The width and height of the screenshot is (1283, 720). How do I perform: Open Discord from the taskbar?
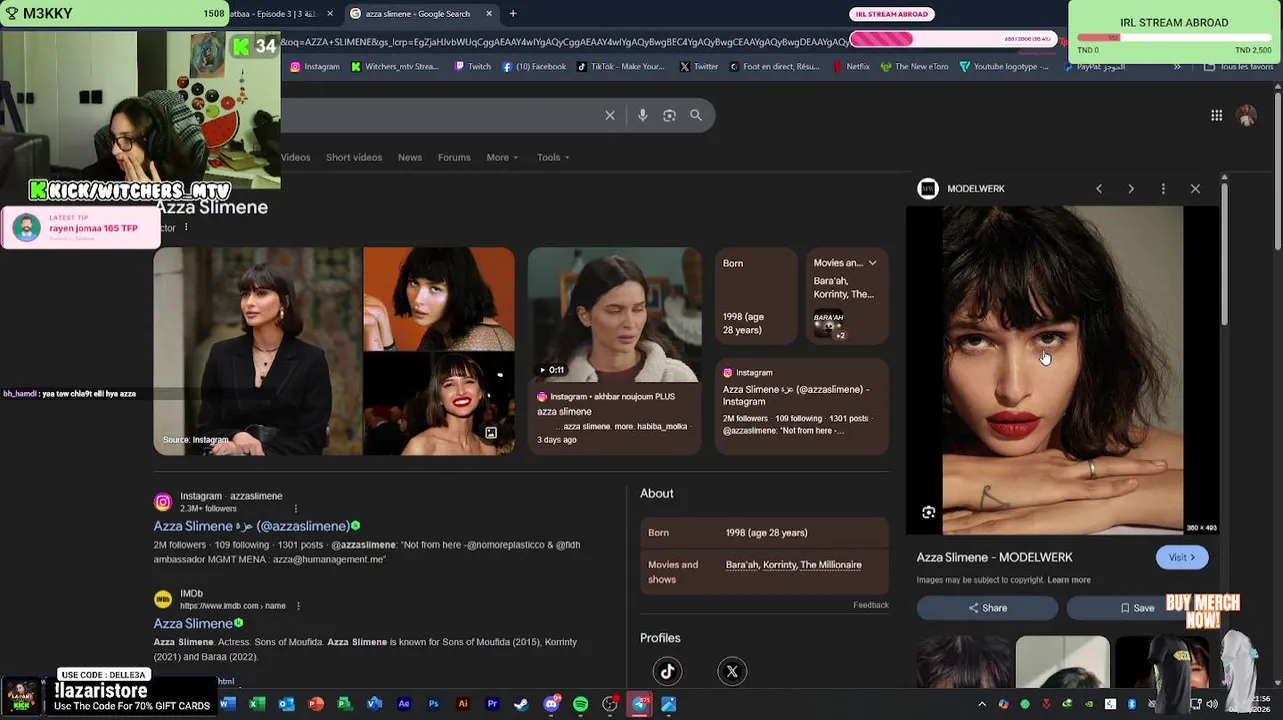coord(551,704)
